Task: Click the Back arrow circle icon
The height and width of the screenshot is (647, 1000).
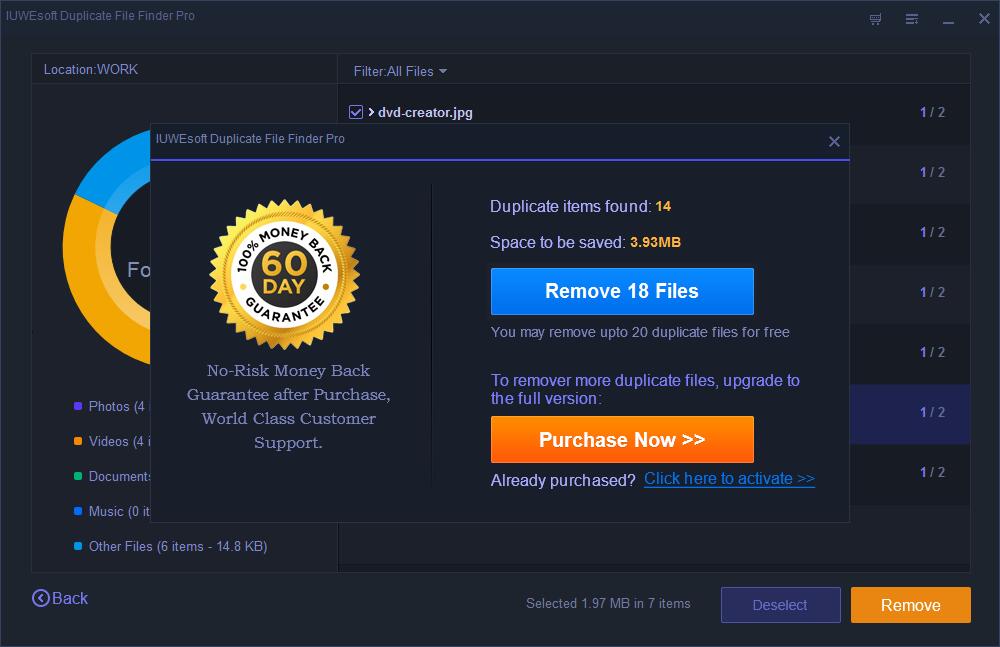Action: pyautogui.click(x=41, y=598)
